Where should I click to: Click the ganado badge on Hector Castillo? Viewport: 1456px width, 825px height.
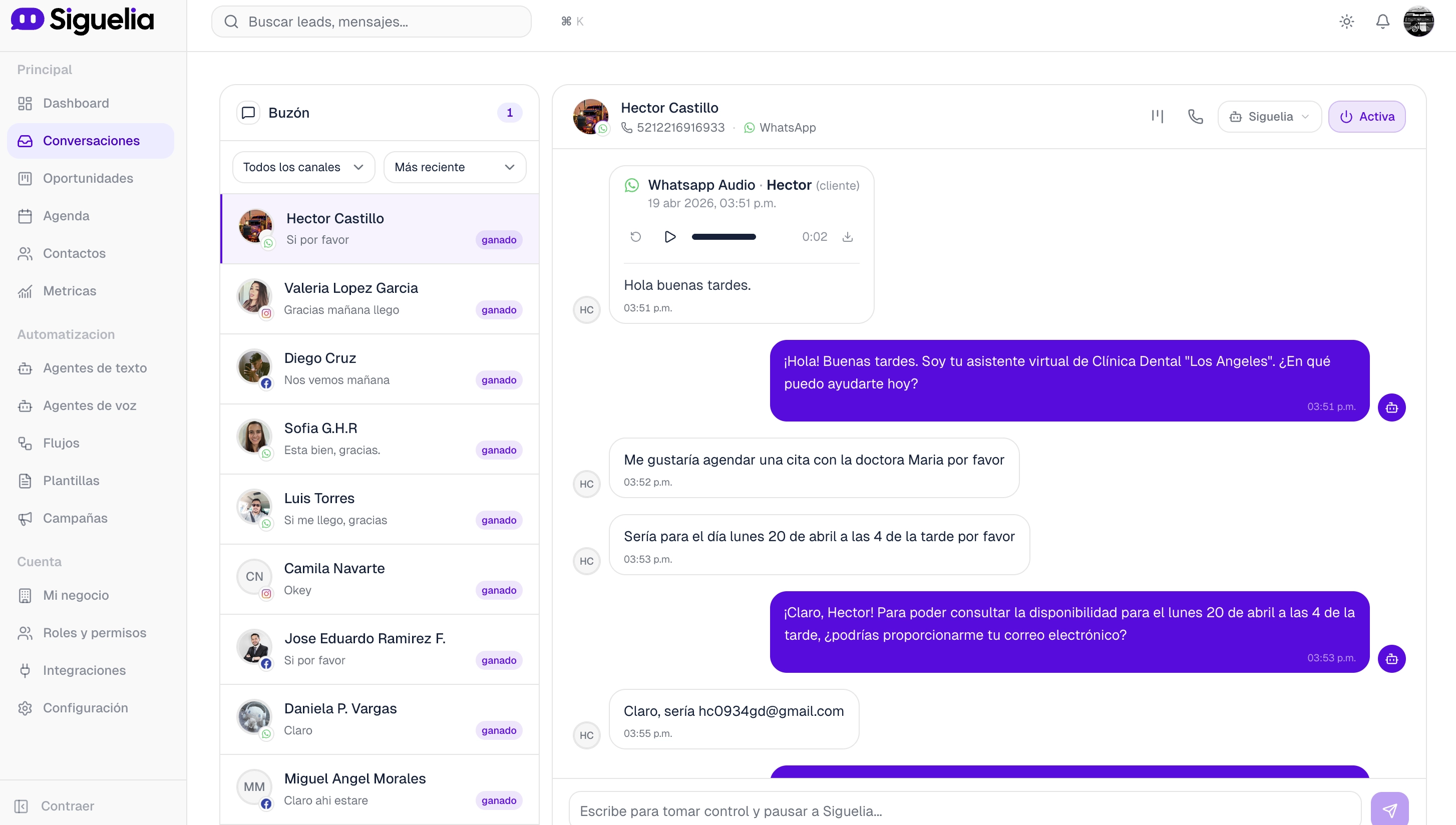[499, 240]
